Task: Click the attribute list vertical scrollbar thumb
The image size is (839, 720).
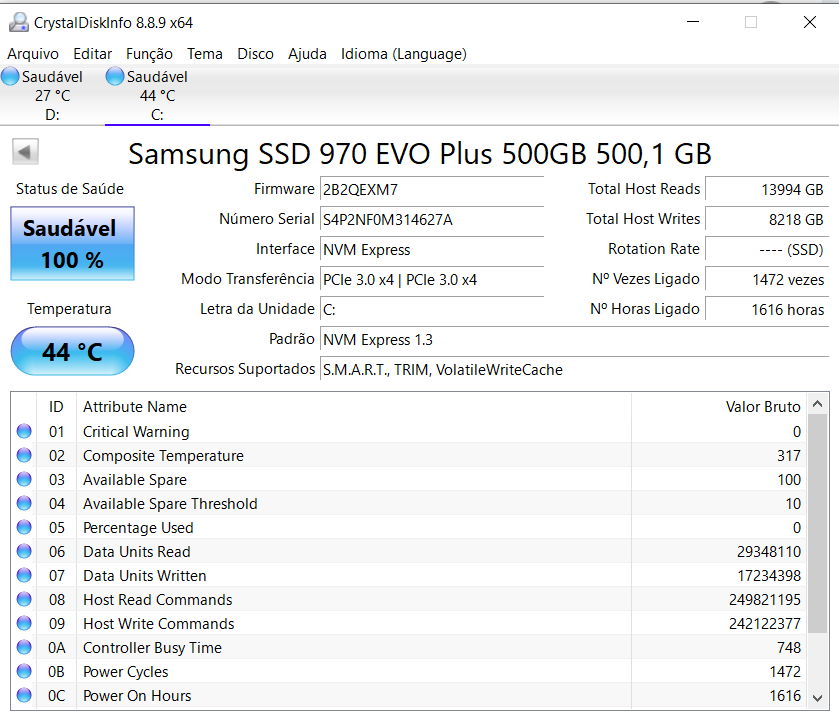Action: [x=817, y=523]
